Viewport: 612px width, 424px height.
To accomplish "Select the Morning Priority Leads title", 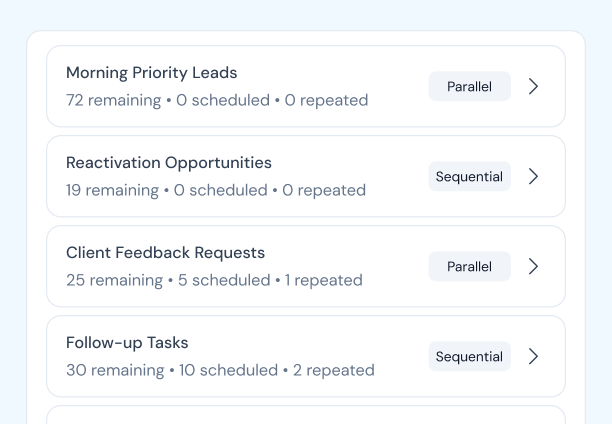I will 151,73.
